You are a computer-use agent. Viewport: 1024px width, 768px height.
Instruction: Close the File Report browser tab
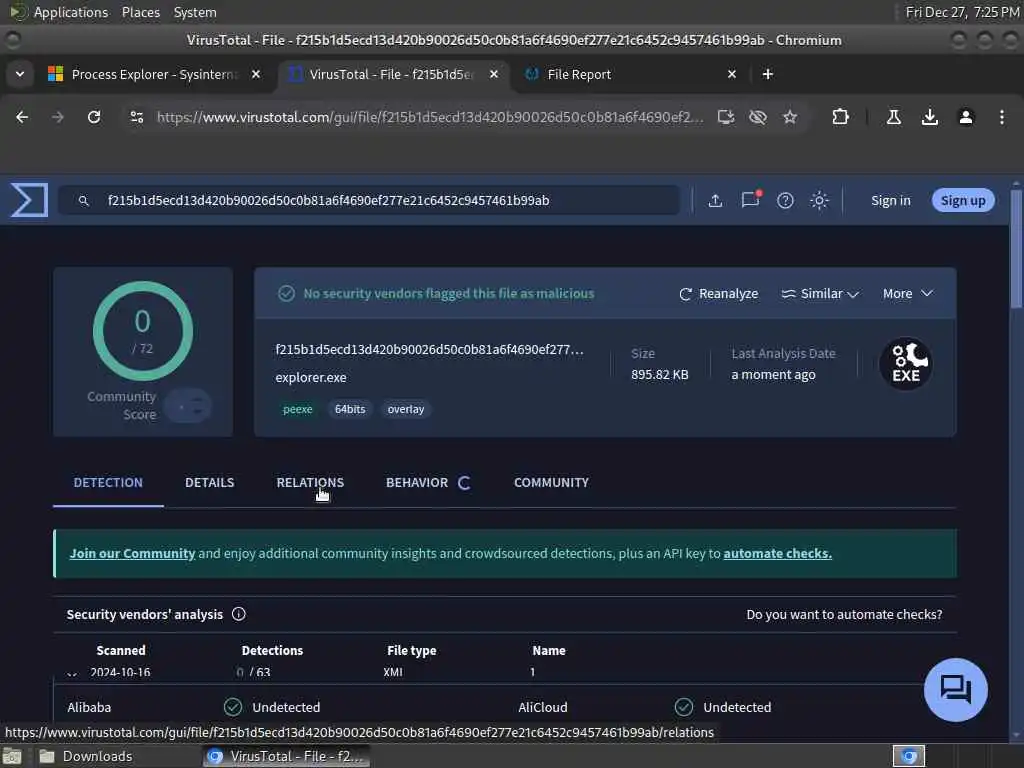click(x=732, y=74)
